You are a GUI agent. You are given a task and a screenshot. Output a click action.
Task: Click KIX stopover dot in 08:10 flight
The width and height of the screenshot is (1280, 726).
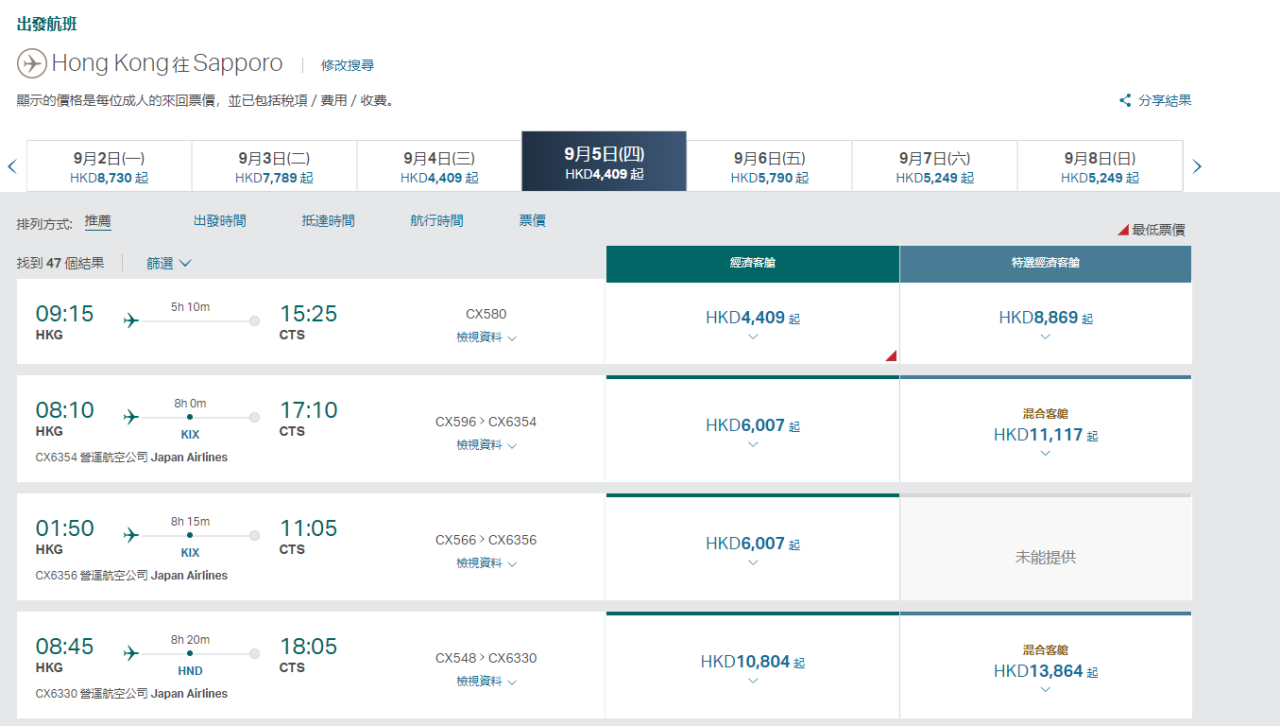190,417
